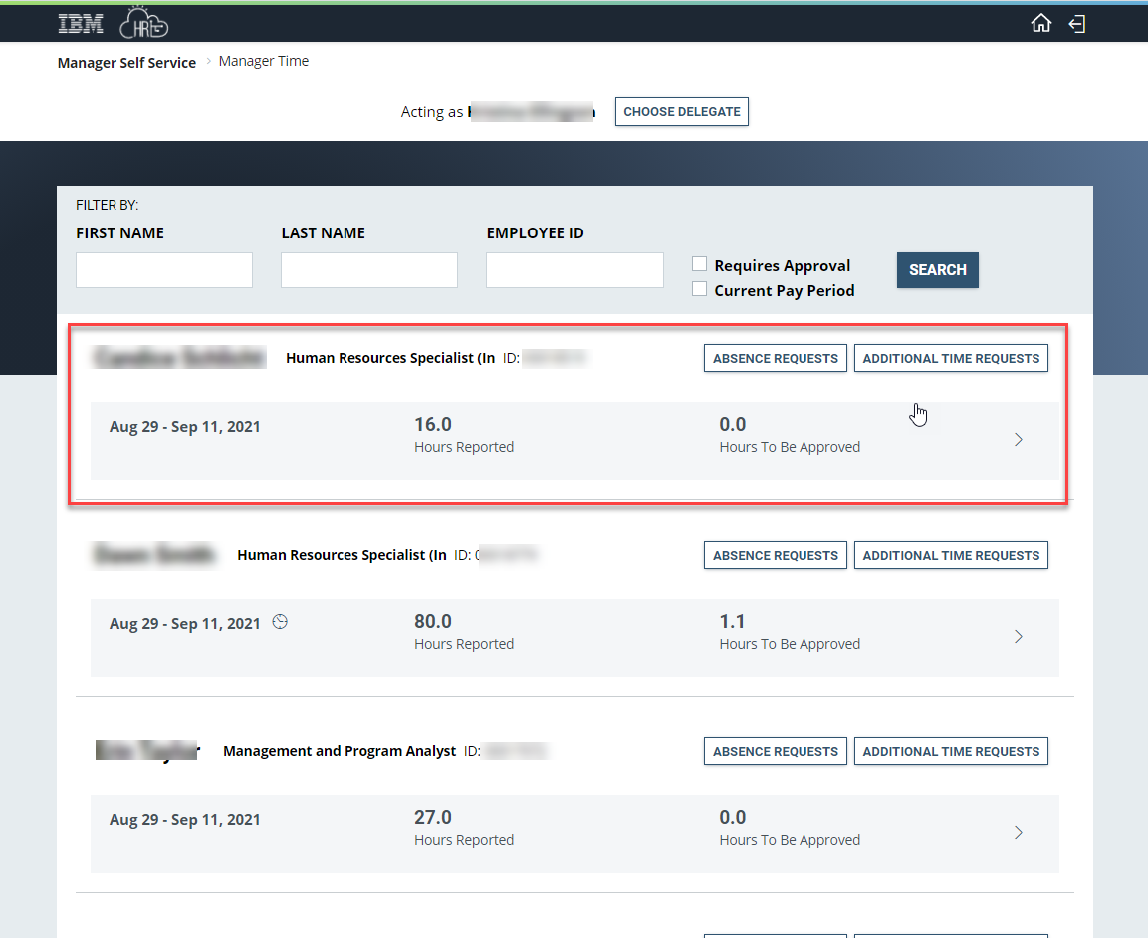Open Manager Self Service breadcrumb
The width and height of the screenshot is (1148, 938).
tap(126, 62)
